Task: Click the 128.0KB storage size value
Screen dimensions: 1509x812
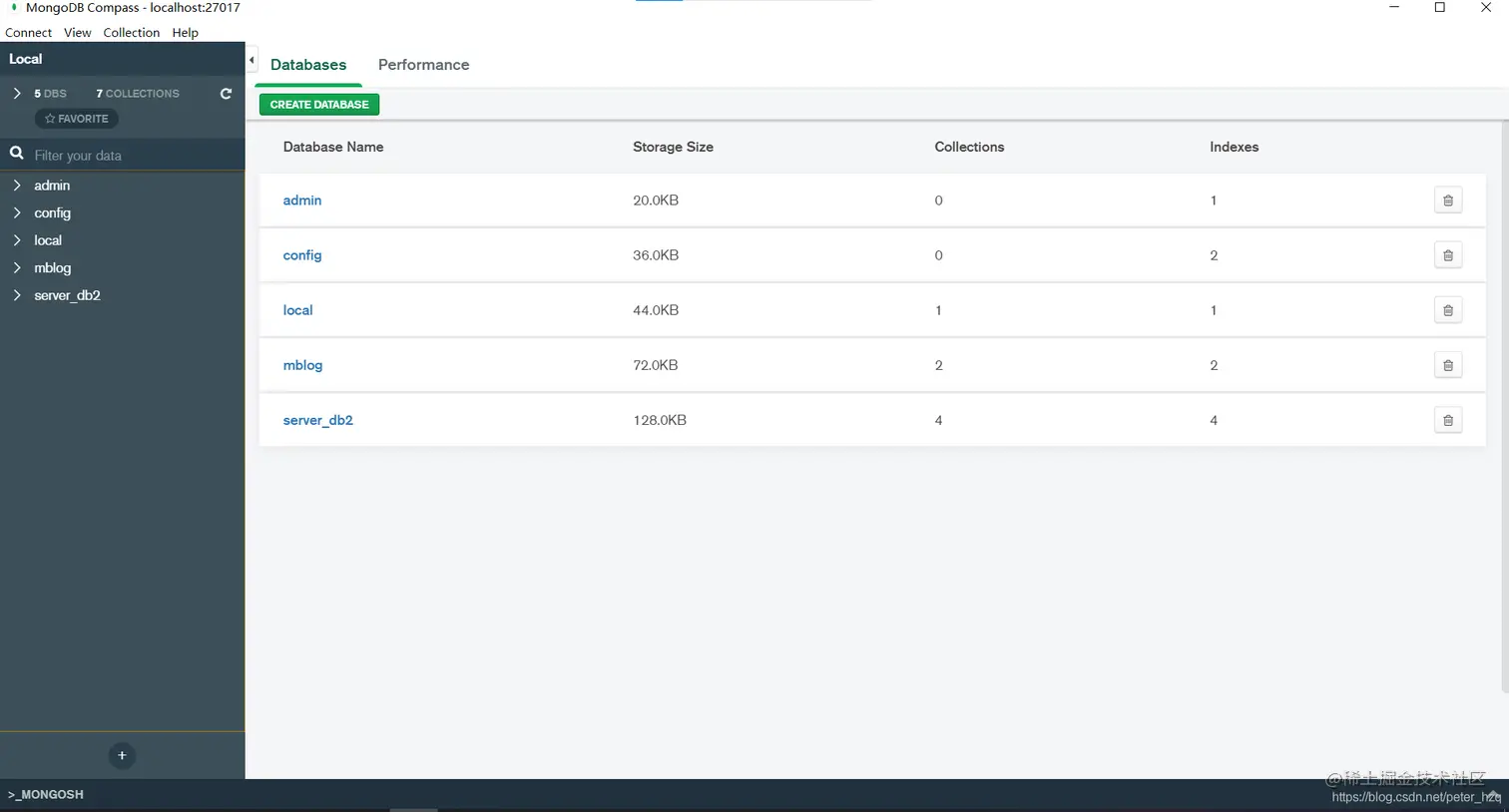Action: 660,420
